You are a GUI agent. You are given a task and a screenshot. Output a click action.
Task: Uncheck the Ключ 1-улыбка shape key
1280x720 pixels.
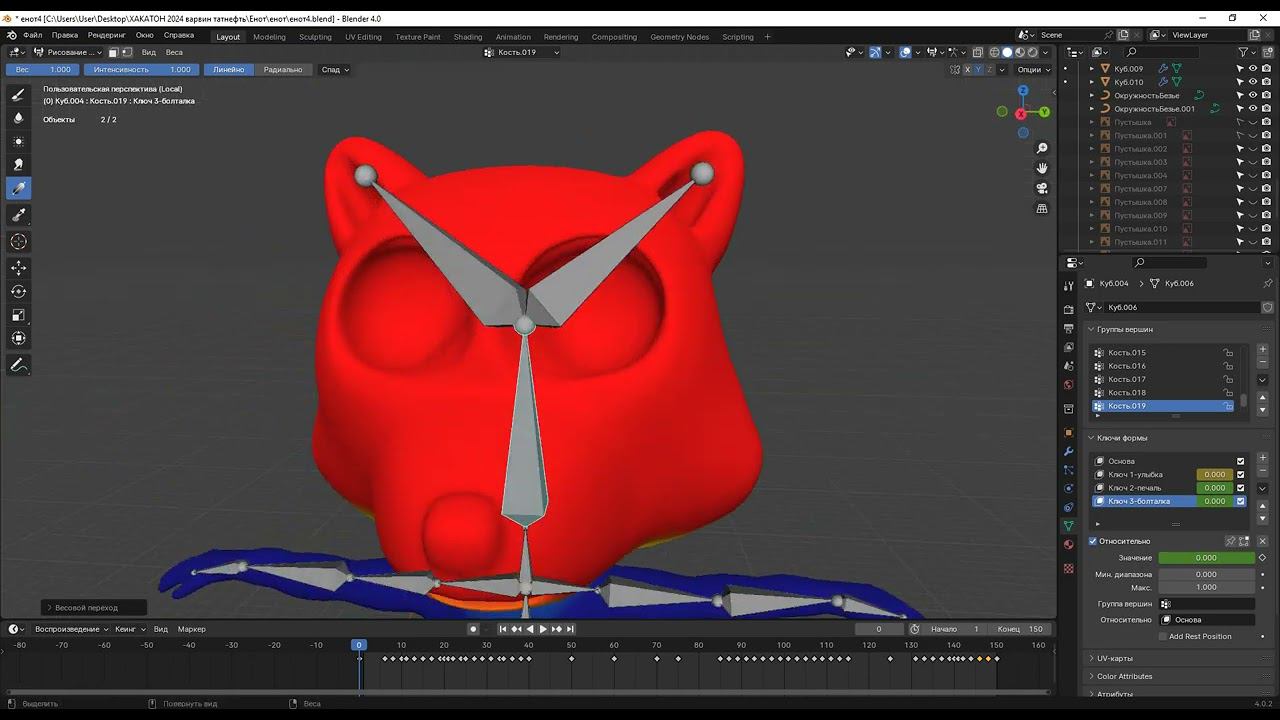click(1241, 475)
